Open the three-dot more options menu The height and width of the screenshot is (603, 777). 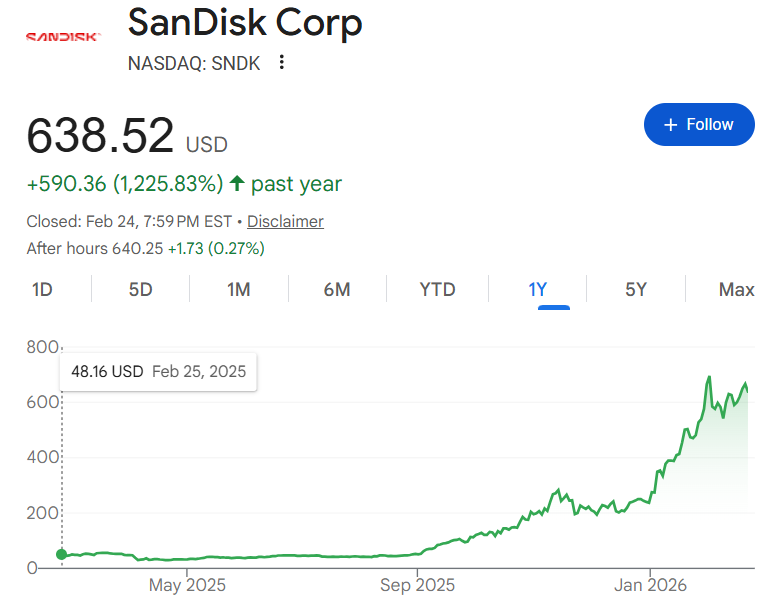point(282,63)
